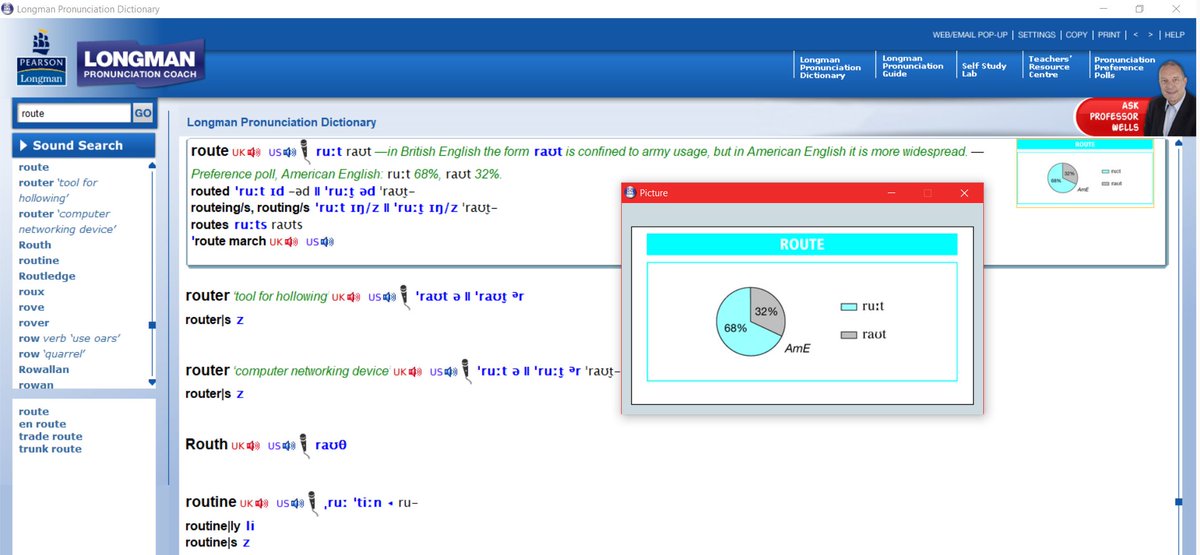Image resolution: width=1200 pixels, height=555 pixels.
Task: Select 'routine' in the word list
Action: (x=38, y=260)
